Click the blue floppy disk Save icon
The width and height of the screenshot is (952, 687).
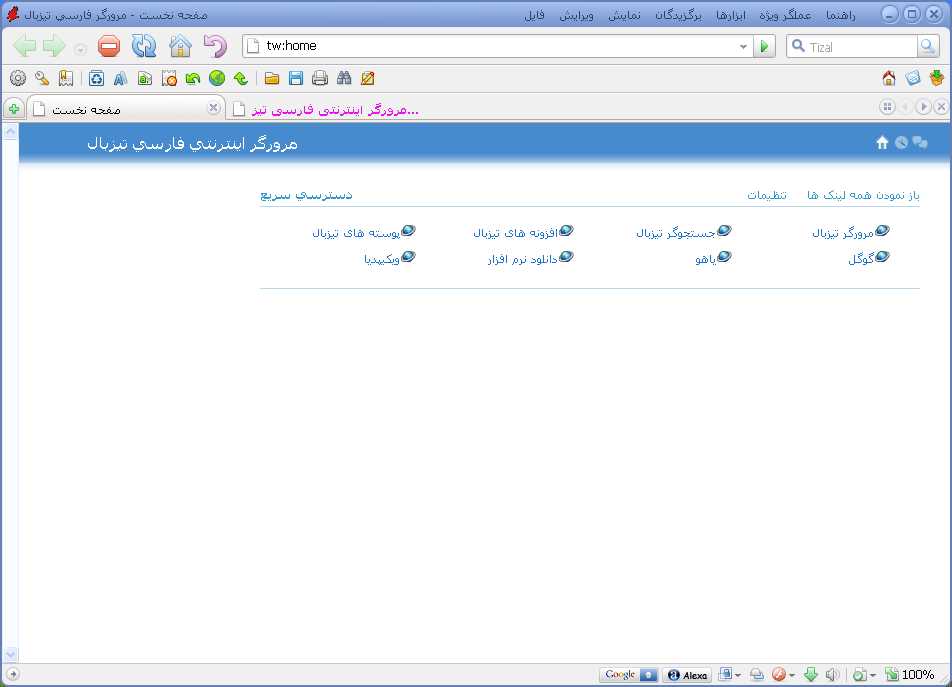point(296,78)
